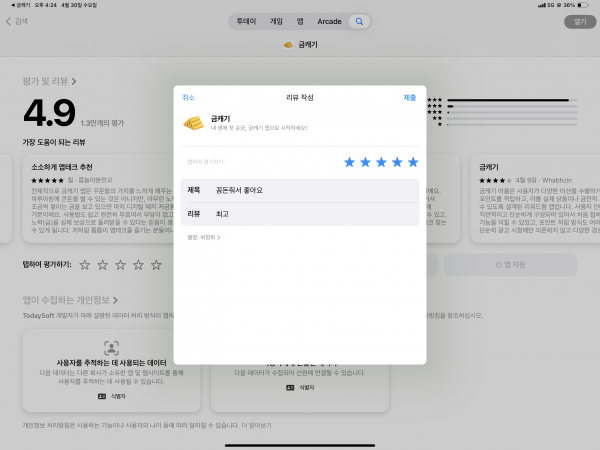The width and height of the screenshot is (600, 450).
Task: Tap 사용자를 추적하는 데 사용되는 데이터 heading
Action: coord(111,363)
